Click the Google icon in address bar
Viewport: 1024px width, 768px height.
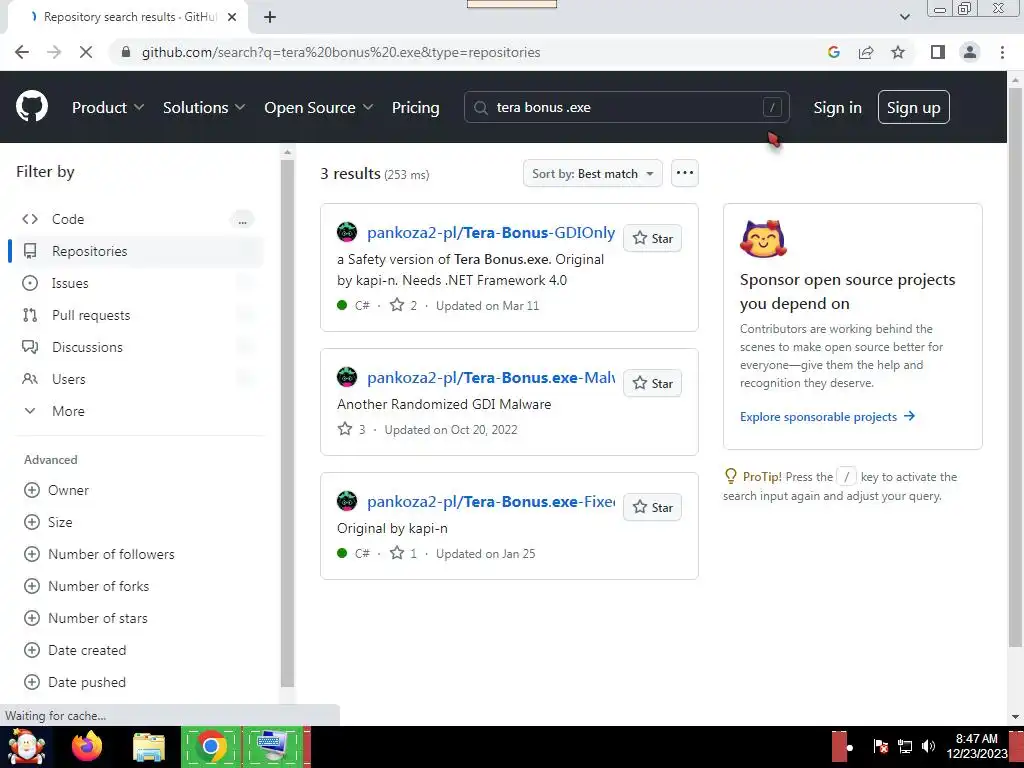(834, 52)
